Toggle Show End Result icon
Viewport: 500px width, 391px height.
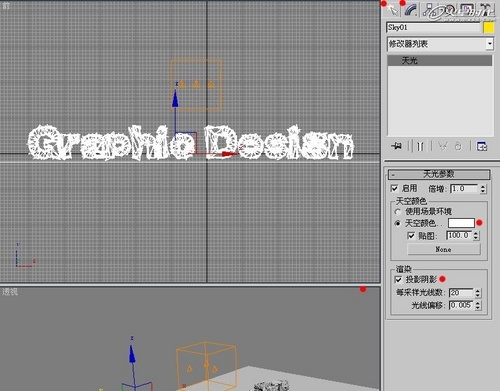pyautogui.click(x=420, y=146)
